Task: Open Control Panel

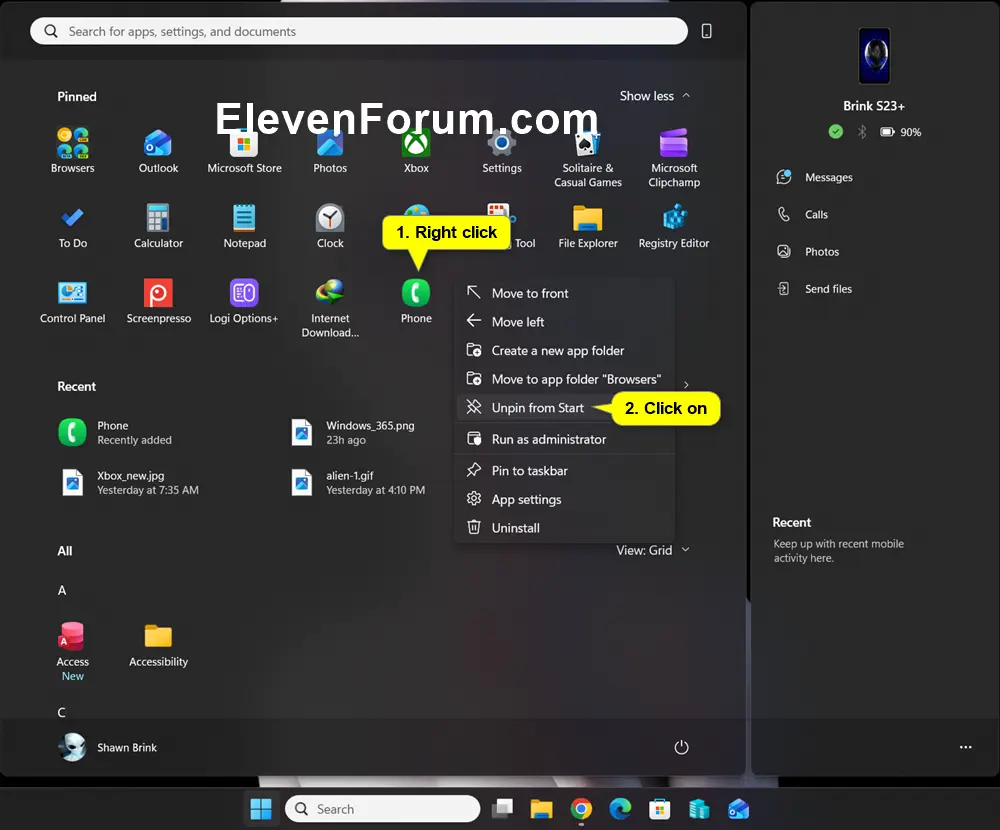Action: [73, 302]
